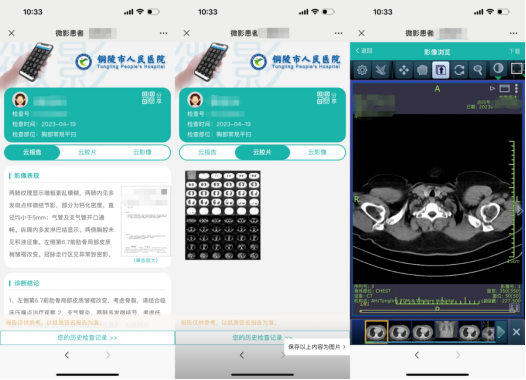Click the slice slider below the CT image
This screenshot has height=380, width=526.
coord(436,311)
